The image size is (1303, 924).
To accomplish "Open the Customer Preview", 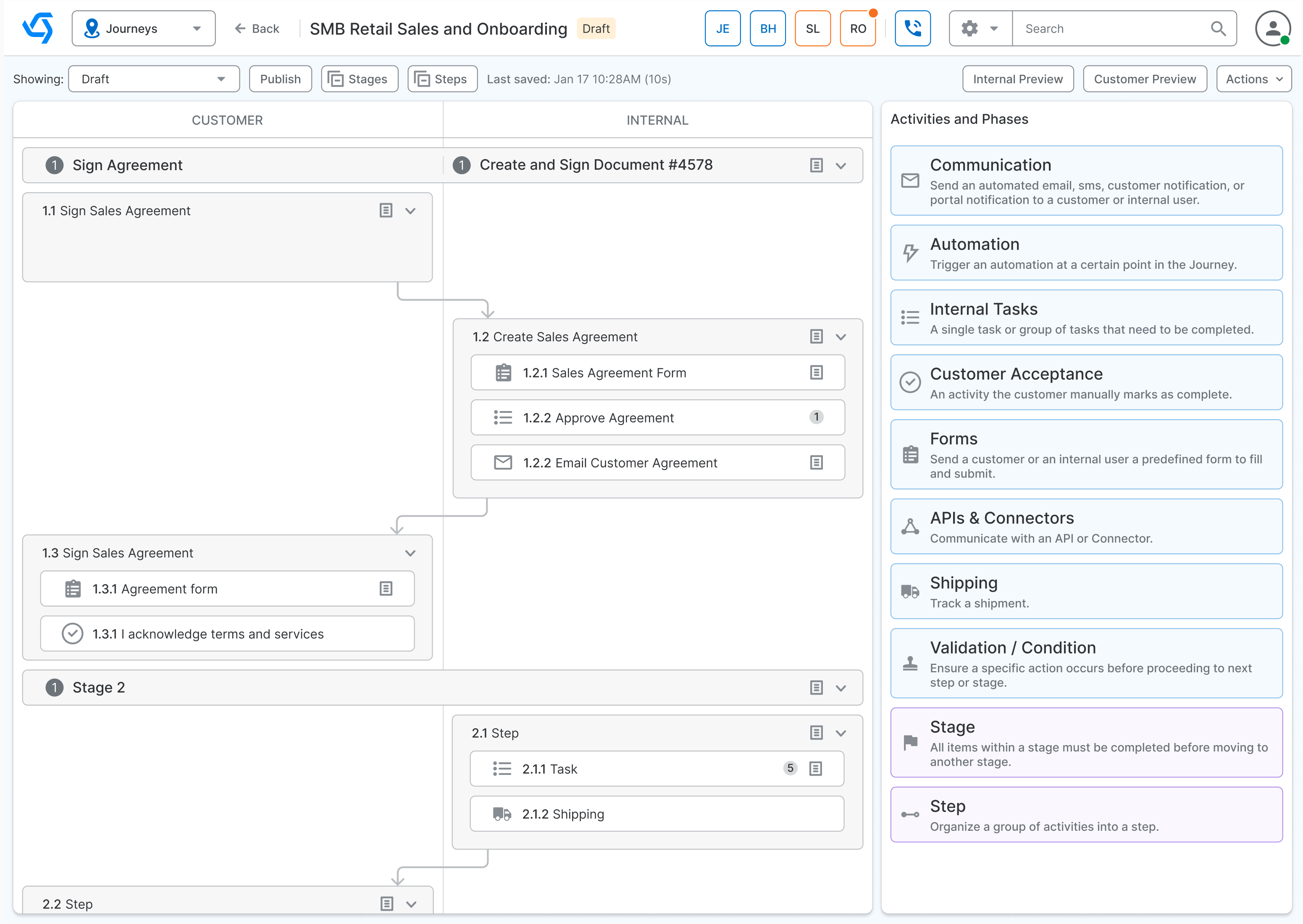I will [x=1145, y=79].
